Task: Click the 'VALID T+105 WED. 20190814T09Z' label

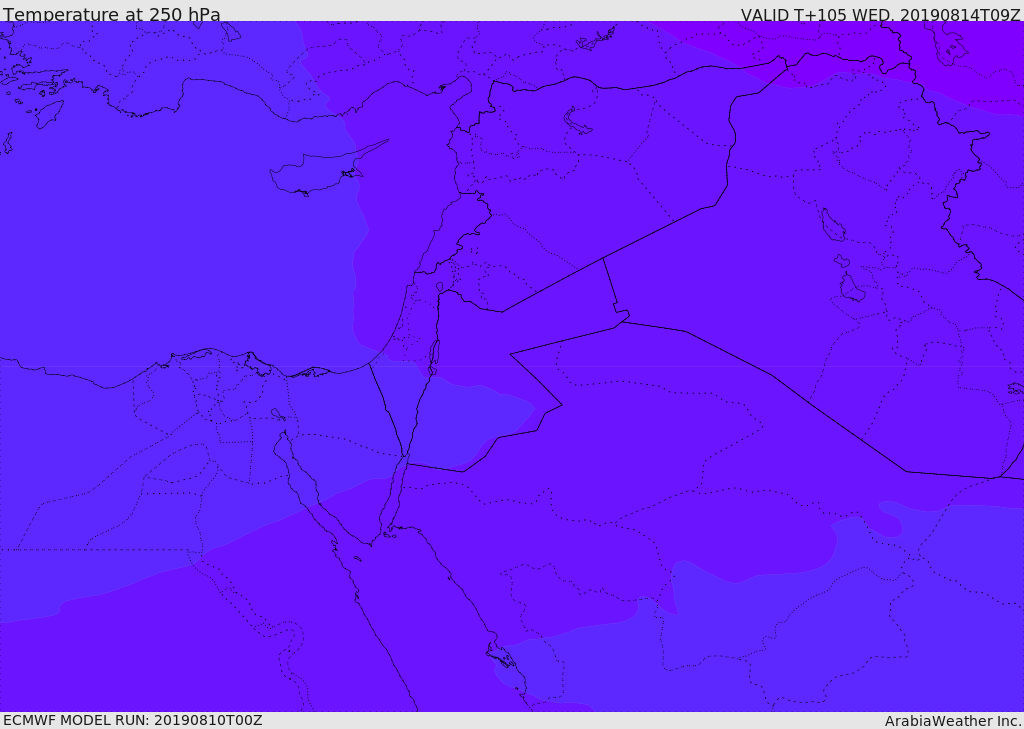Action: pos(880,14)
